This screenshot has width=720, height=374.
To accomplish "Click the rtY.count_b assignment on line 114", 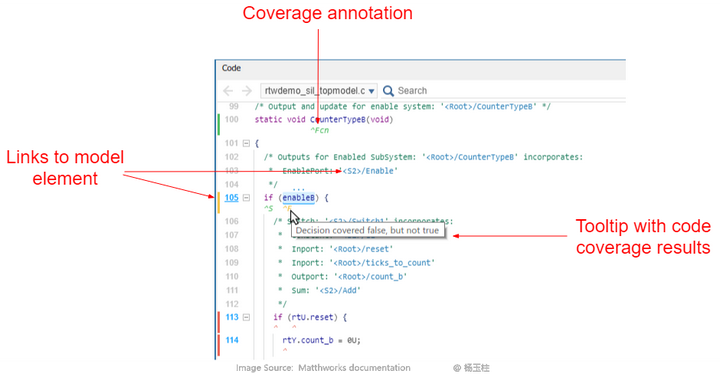I will (321, 340).
